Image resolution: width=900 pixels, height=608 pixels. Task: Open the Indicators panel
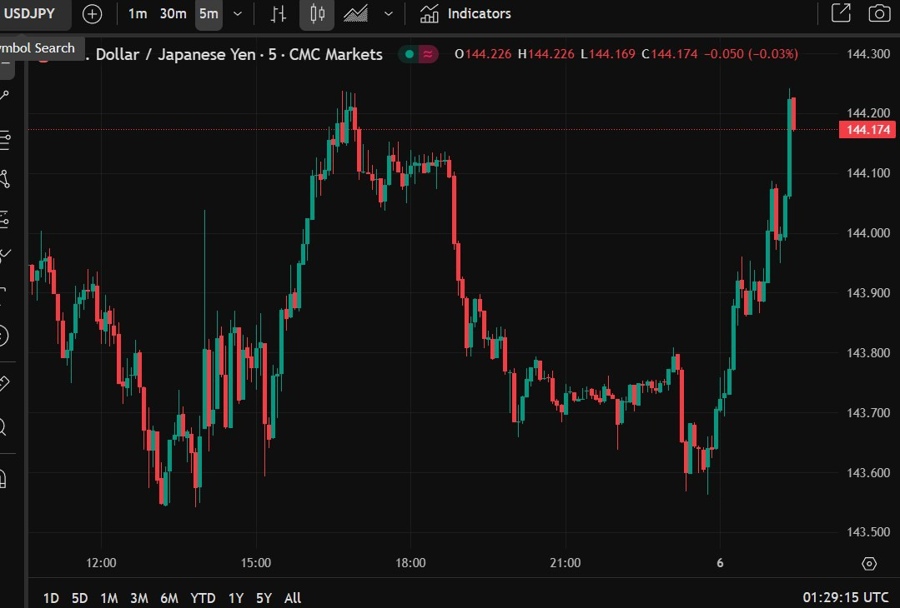tap(466, 14)
